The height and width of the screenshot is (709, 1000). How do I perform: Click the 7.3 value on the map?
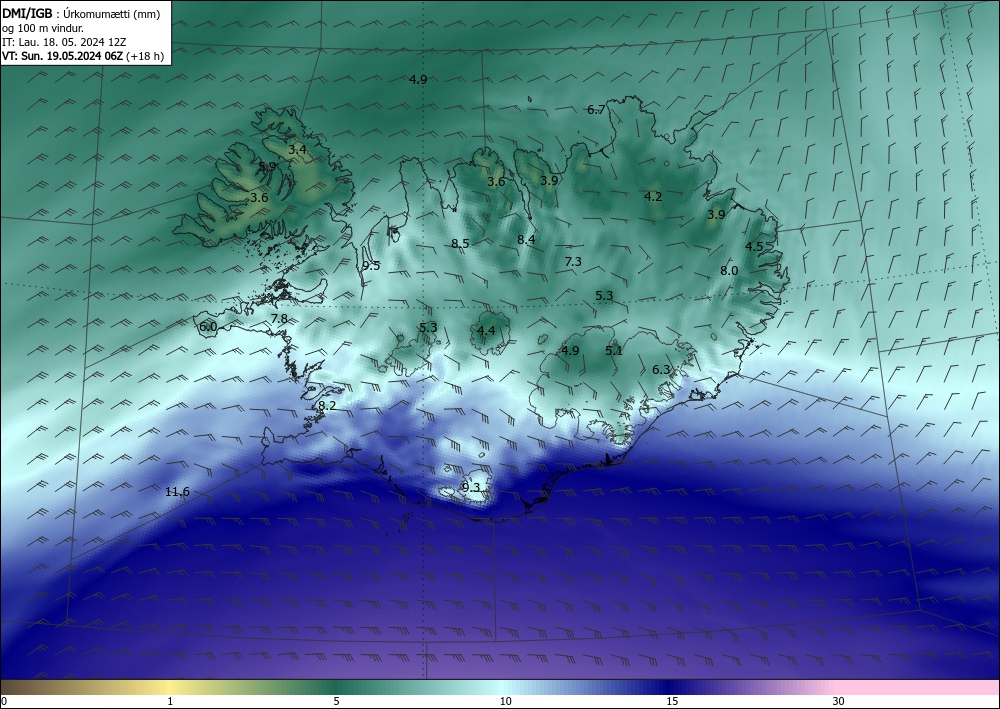(573, 261)
